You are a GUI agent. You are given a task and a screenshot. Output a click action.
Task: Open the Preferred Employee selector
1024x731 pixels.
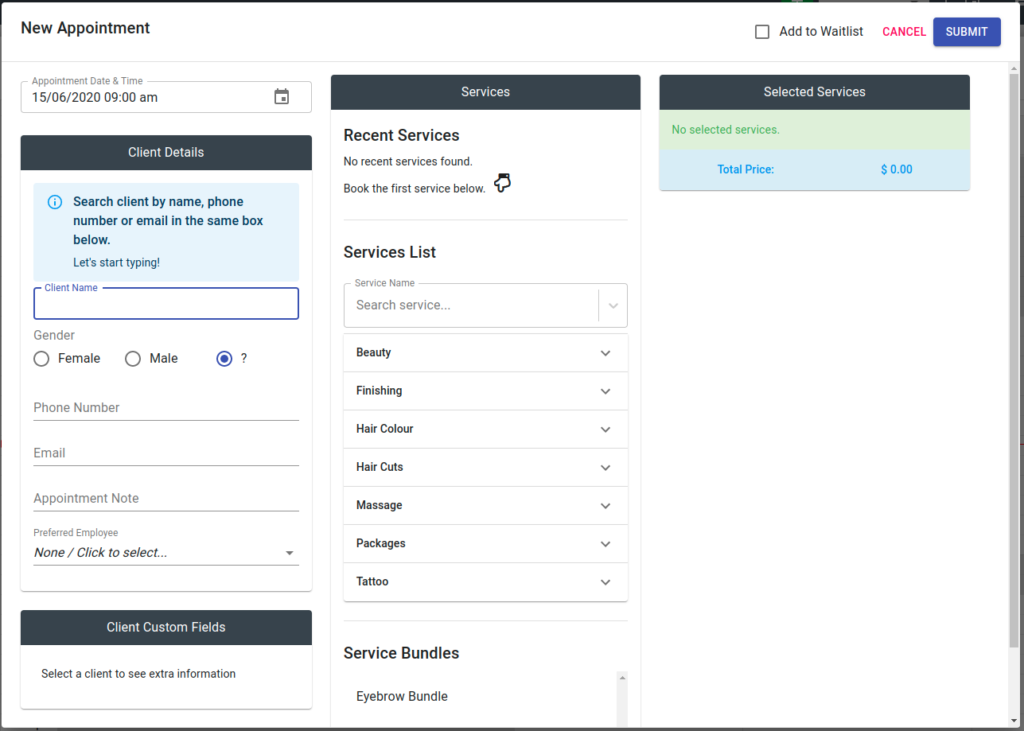[x=165, y=552]
